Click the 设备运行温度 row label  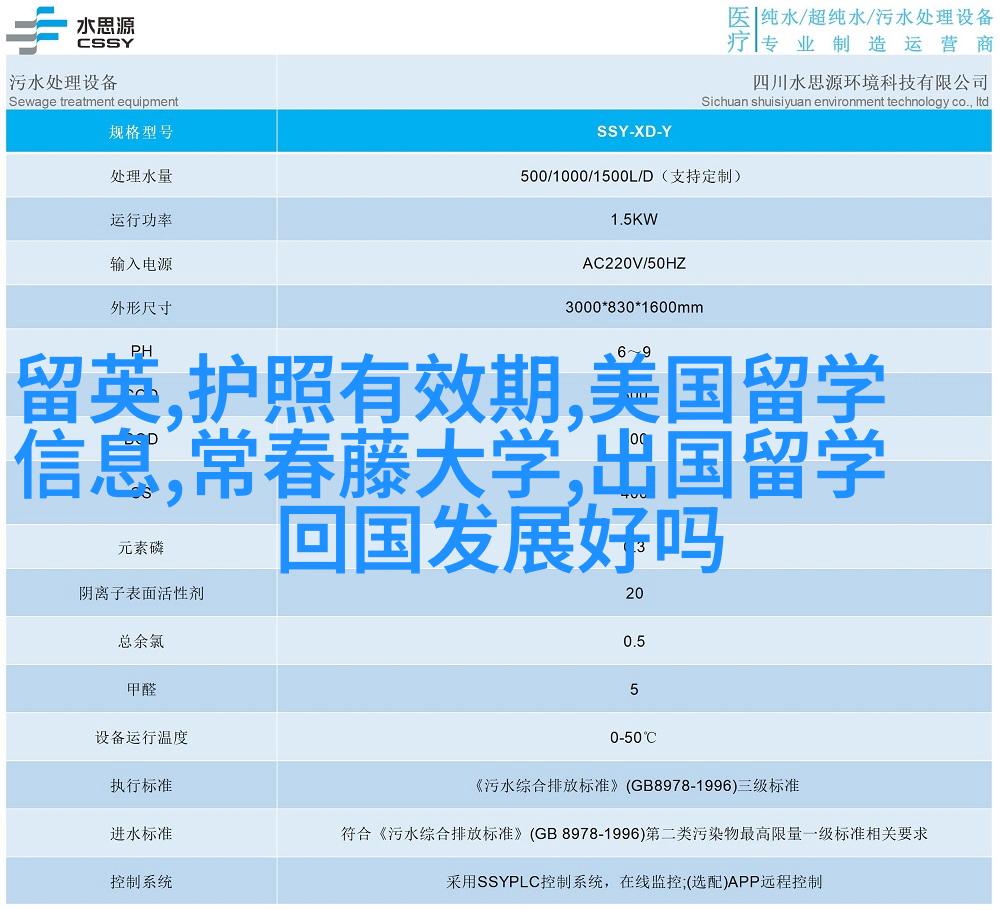click(x=141, y=738)
